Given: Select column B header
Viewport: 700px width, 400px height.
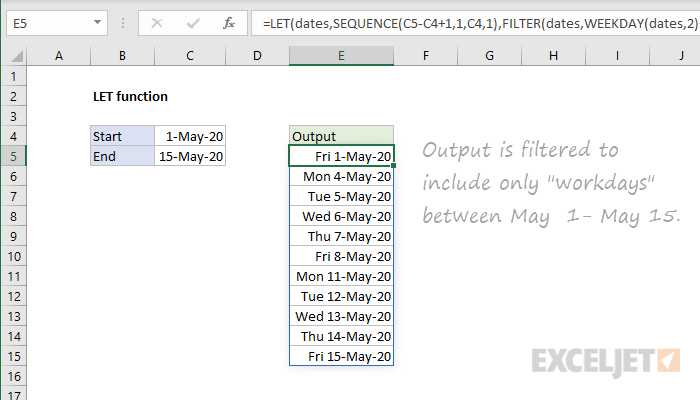Looking at the screenshot, I should [122, 56].
